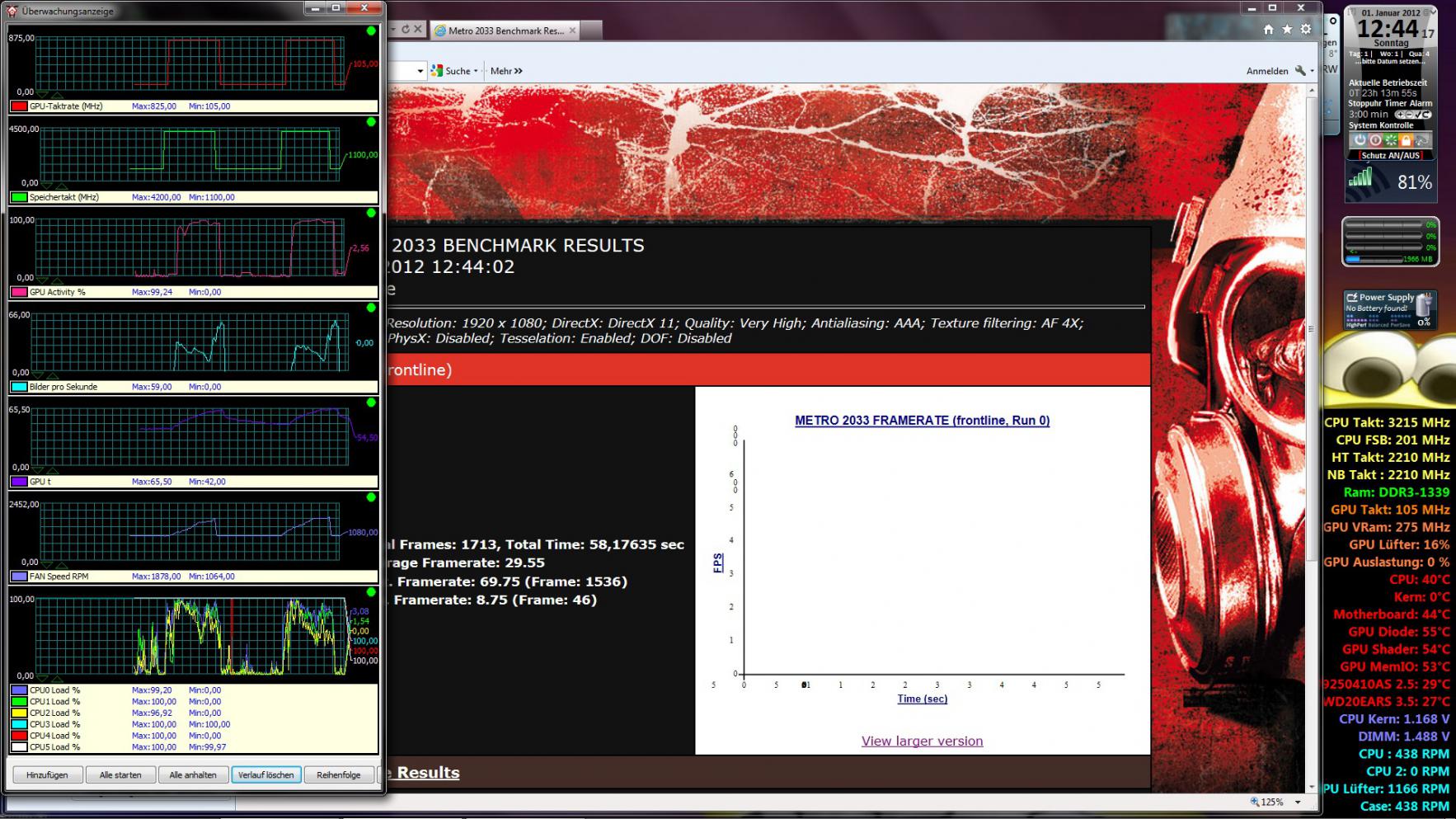Screen dimensions: 1456x819
Task: Open browser settings gear icon
Action: click(1306, 30)
